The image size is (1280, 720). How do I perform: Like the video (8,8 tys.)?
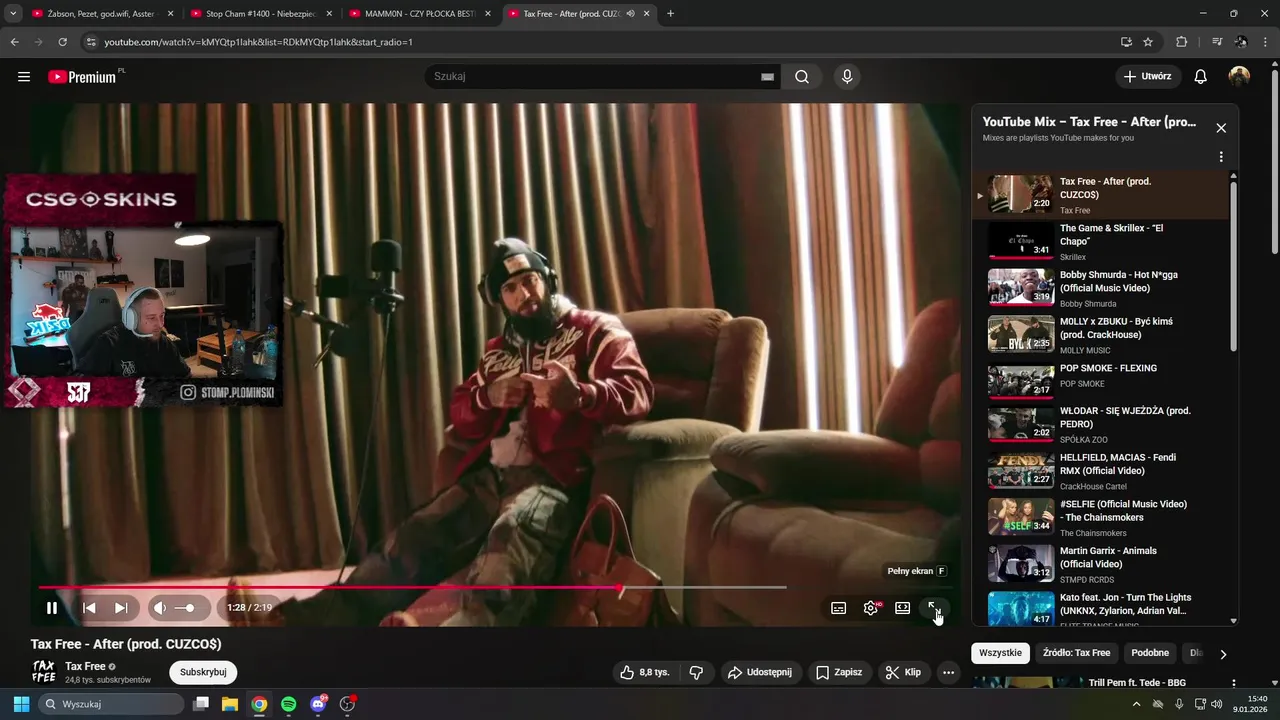[x=644, y=672]
